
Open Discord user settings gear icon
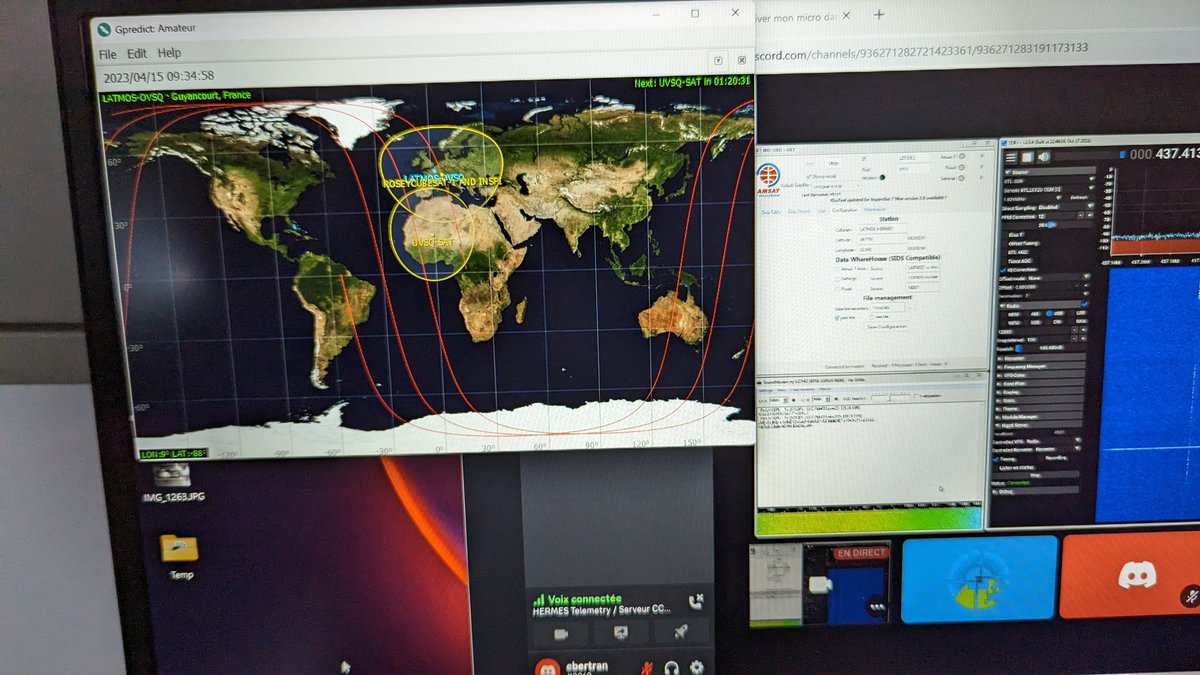[x=696, y=667]
